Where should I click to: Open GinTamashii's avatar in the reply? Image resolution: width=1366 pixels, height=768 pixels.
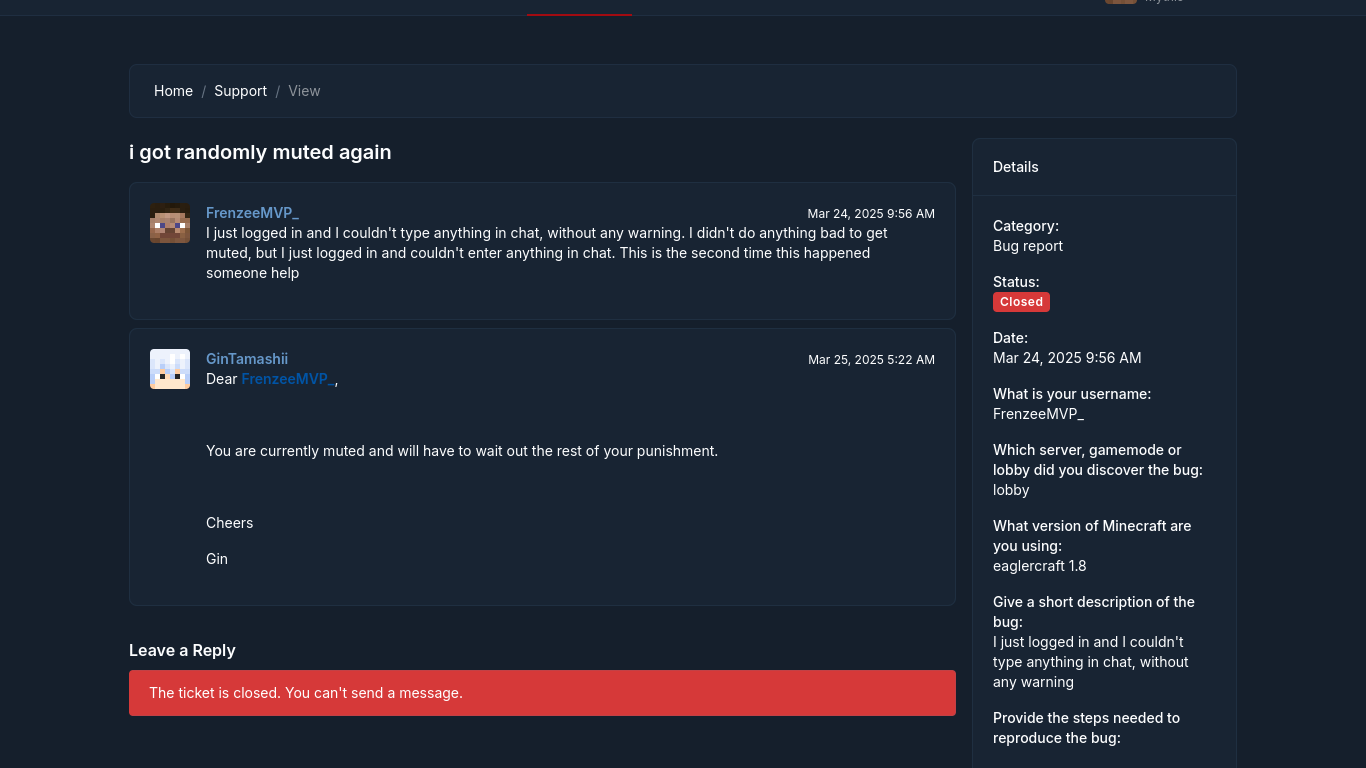click(169, 369)
